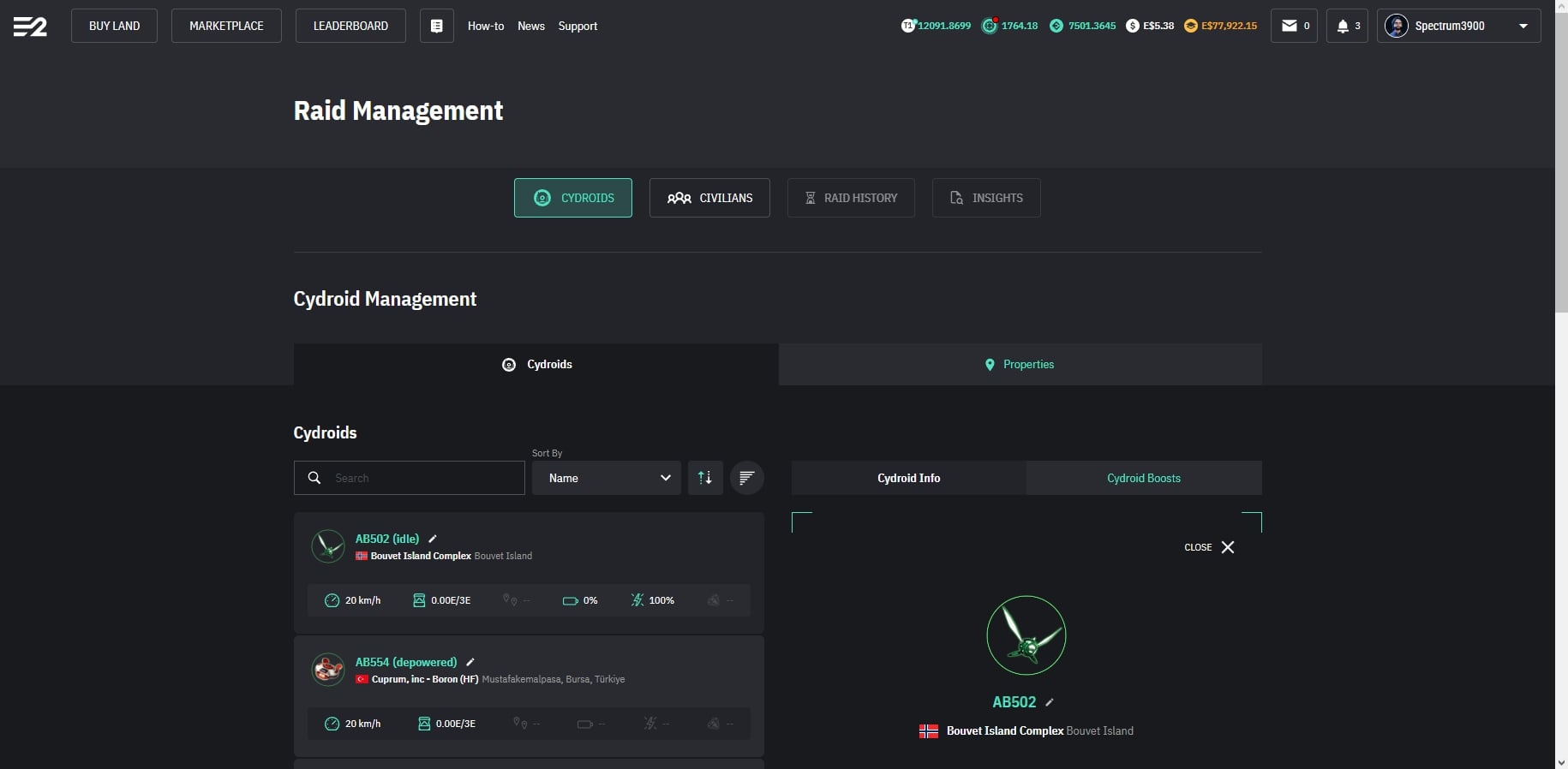The image size is (1568, 769).
Task: Click the edit pencil next to AB554 (depowered)
Action: point(470,662)
